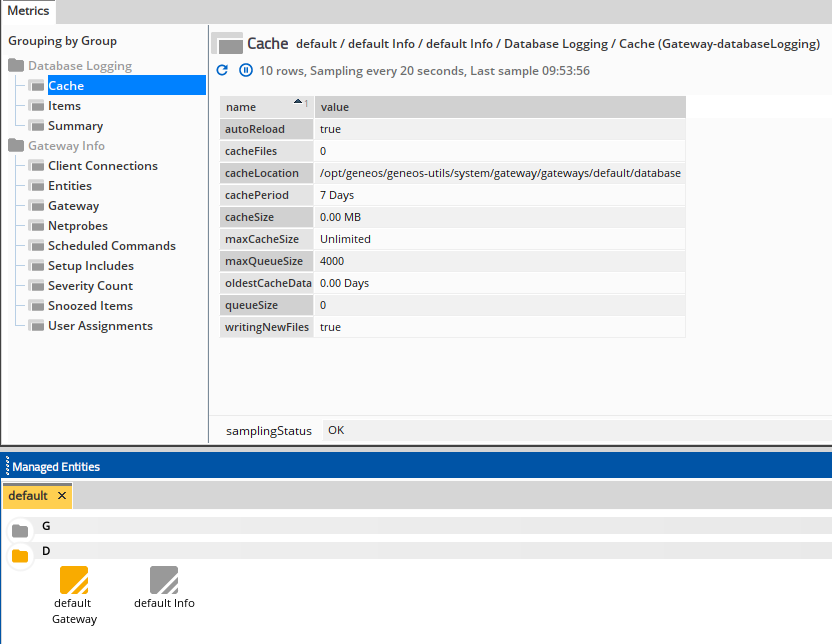Image resolution: width=832 pixels, height=644 pixels.
Task: Close the default tab
Action: [x=62, y=495]
